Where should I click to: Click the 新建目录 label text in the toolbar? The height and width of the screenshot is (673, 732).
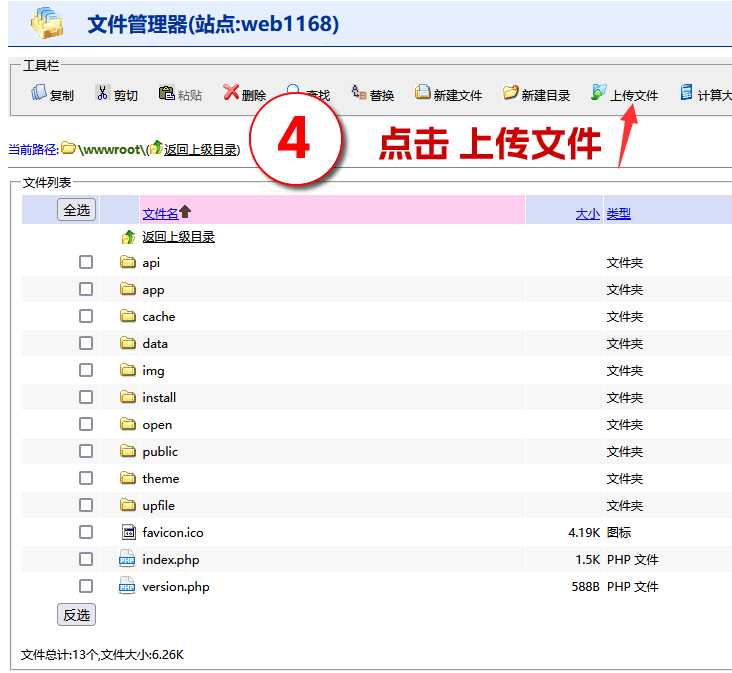pyautogui.click(x=546, y=95)
